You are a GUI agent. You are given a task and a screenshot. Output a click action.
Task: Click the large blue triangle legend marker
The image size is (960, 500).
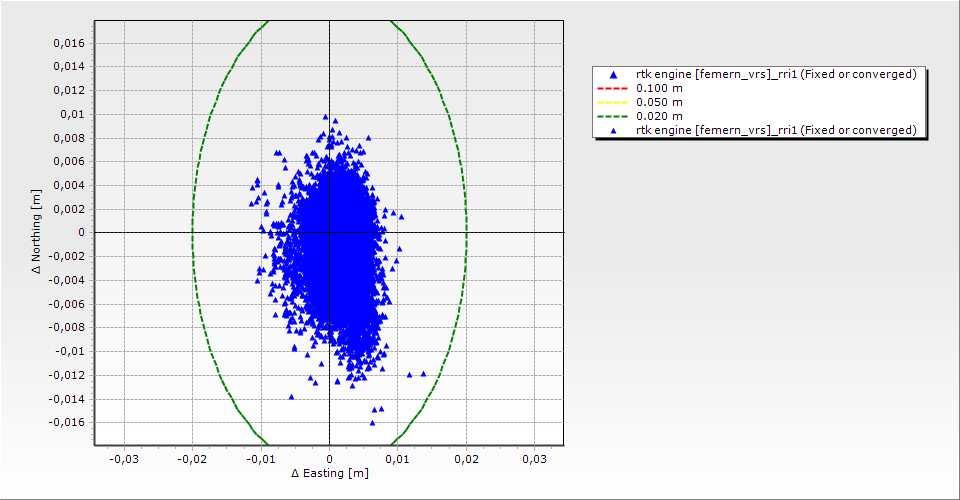tap(614, 75)
